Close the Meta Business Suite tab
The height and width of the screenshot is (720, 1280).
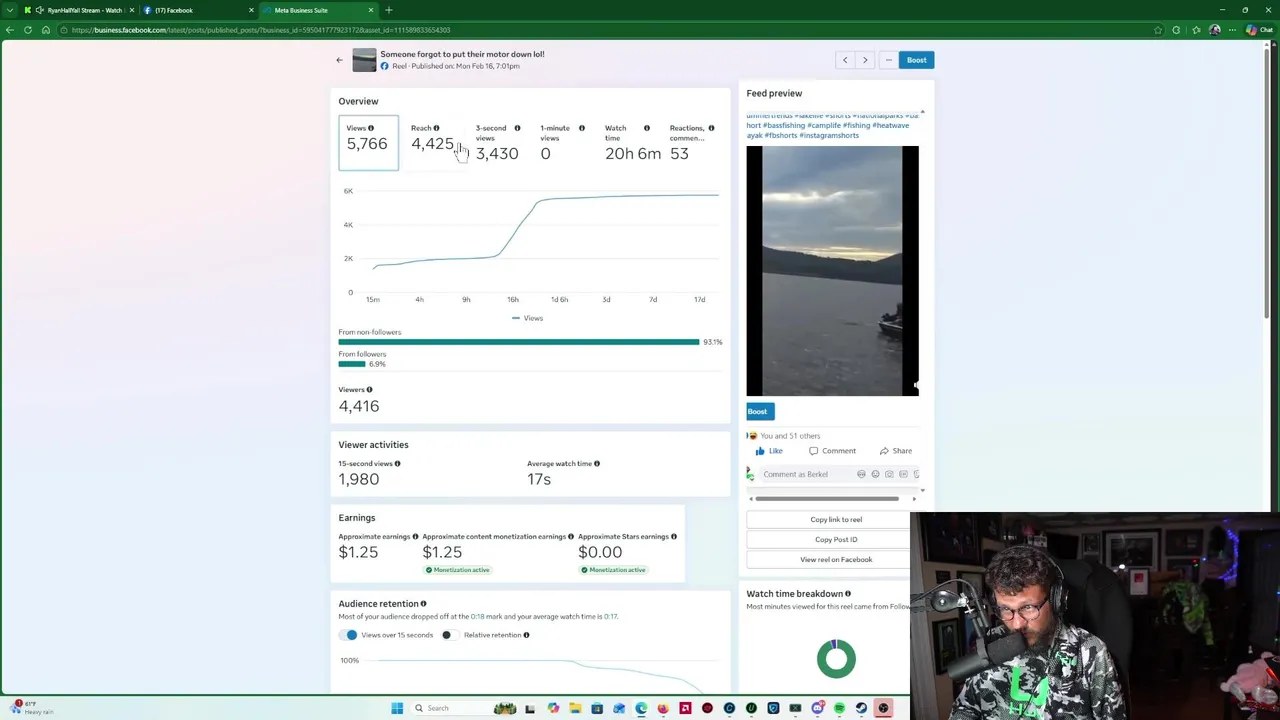[x=371, y=10]
